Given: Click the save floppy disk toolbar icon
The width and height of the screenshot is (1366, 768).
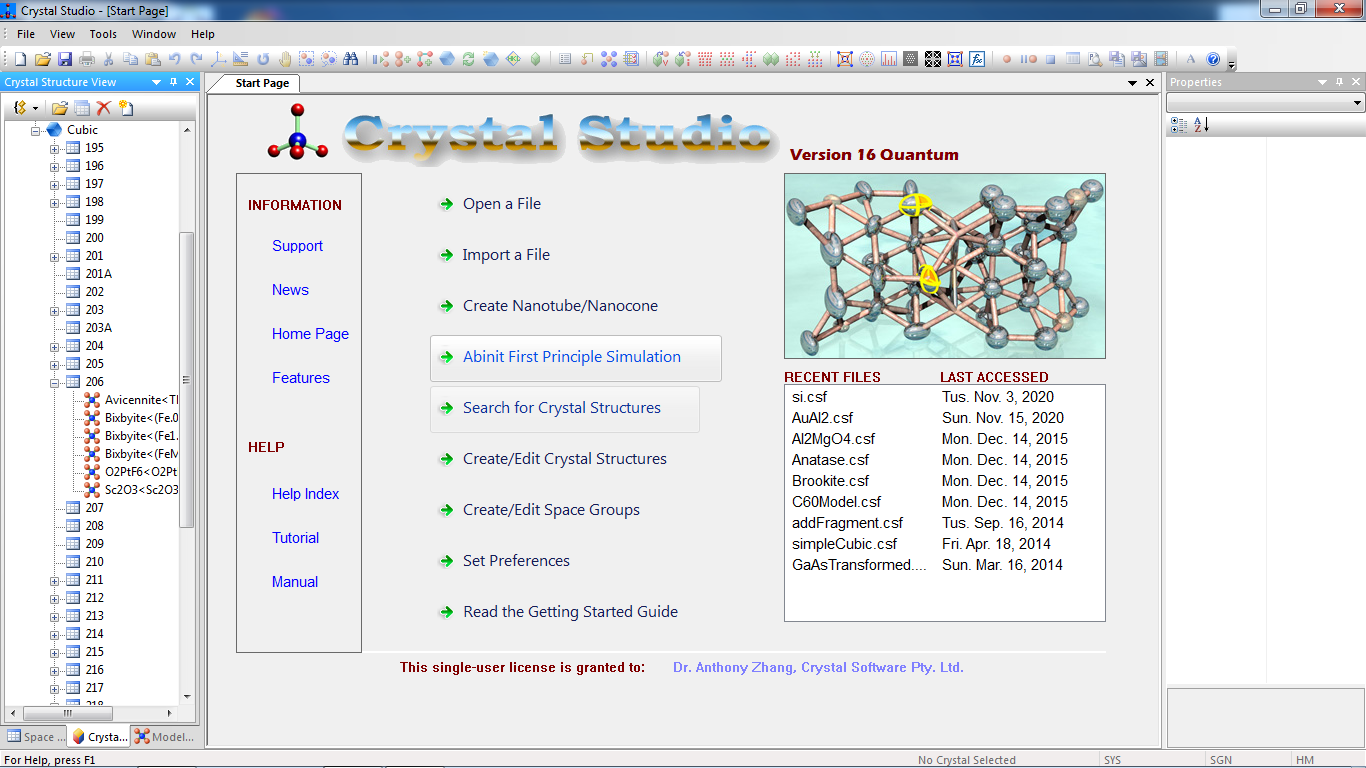Looking at the screenshot, I should 64,59.
